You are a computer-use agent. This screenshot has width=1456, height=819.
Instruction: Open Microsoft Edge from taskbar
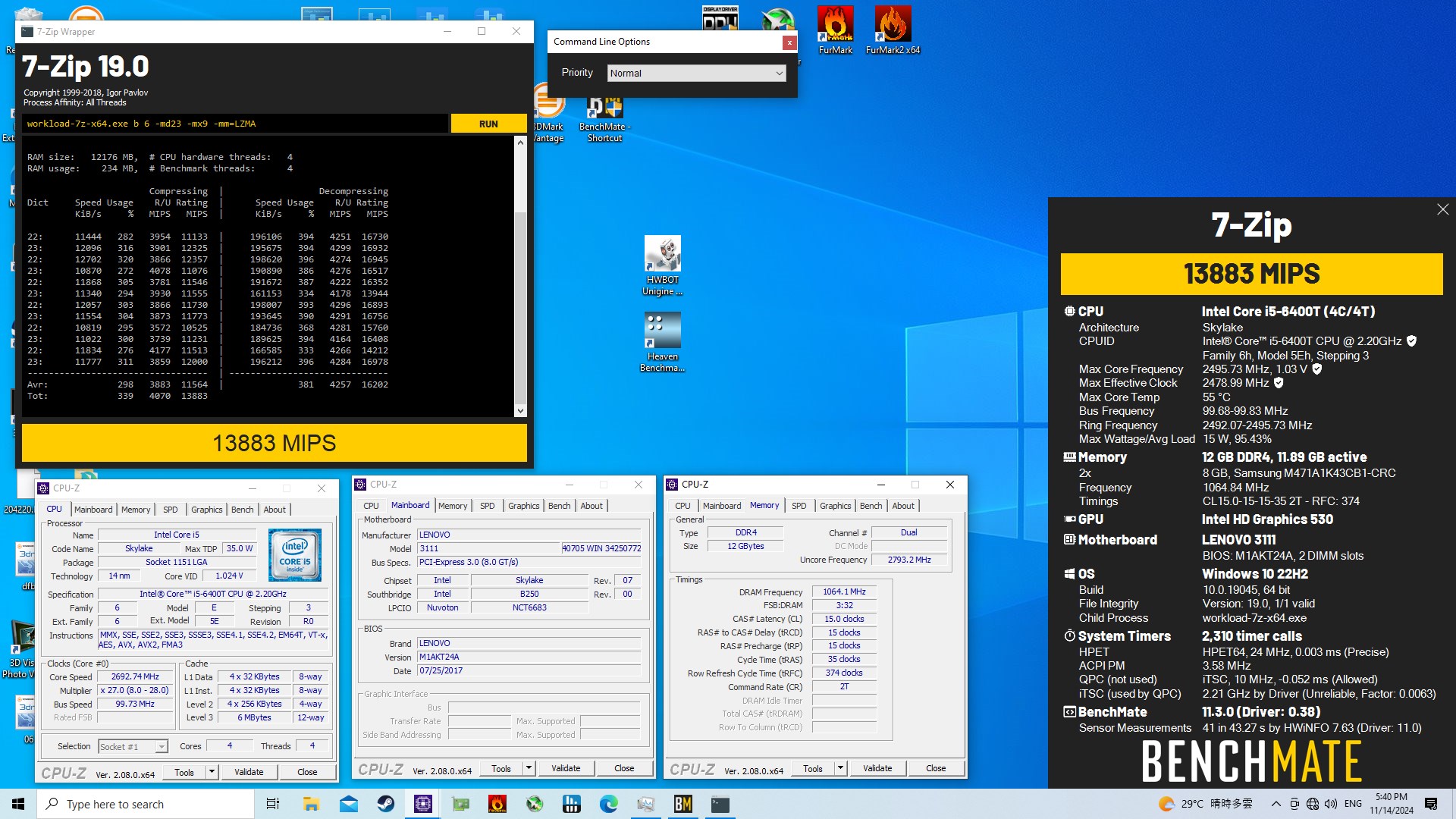click(x=608, y=804)
